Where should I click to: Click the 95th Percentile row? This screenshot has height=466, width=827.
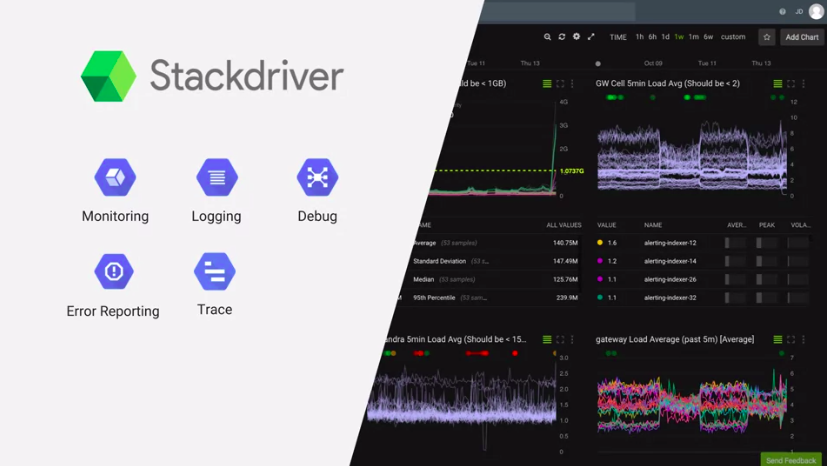coord(488,297)
